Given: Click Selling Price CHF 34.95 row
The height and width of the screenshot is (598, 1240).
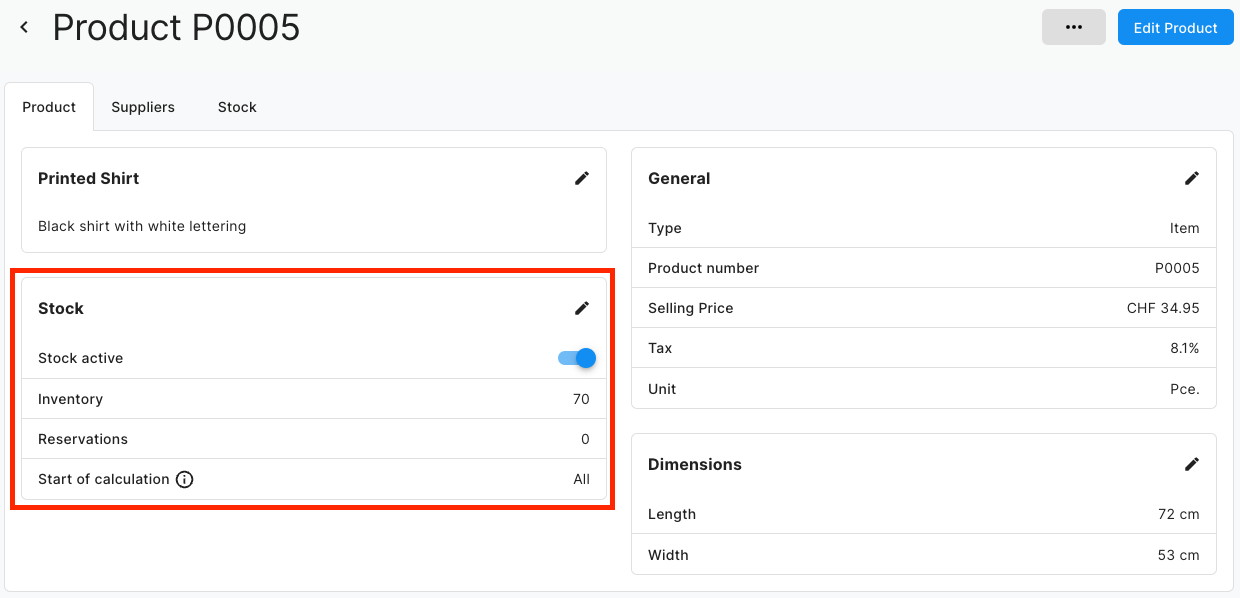Looking at the screenshot, I should click(924, 308).
